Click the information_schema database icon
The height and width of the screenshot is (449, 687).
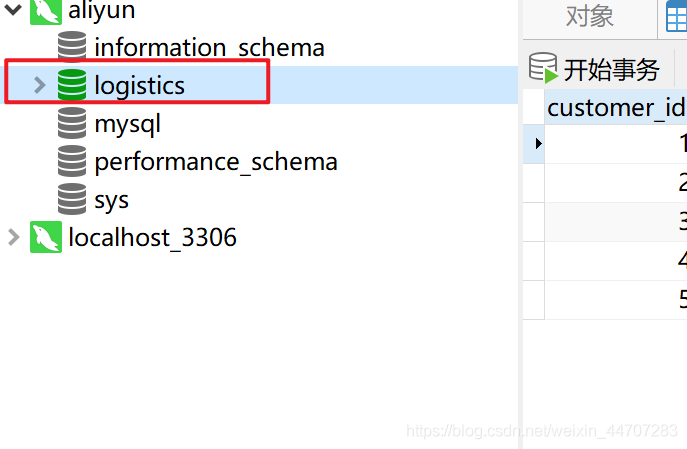click(x=72, y=47)
